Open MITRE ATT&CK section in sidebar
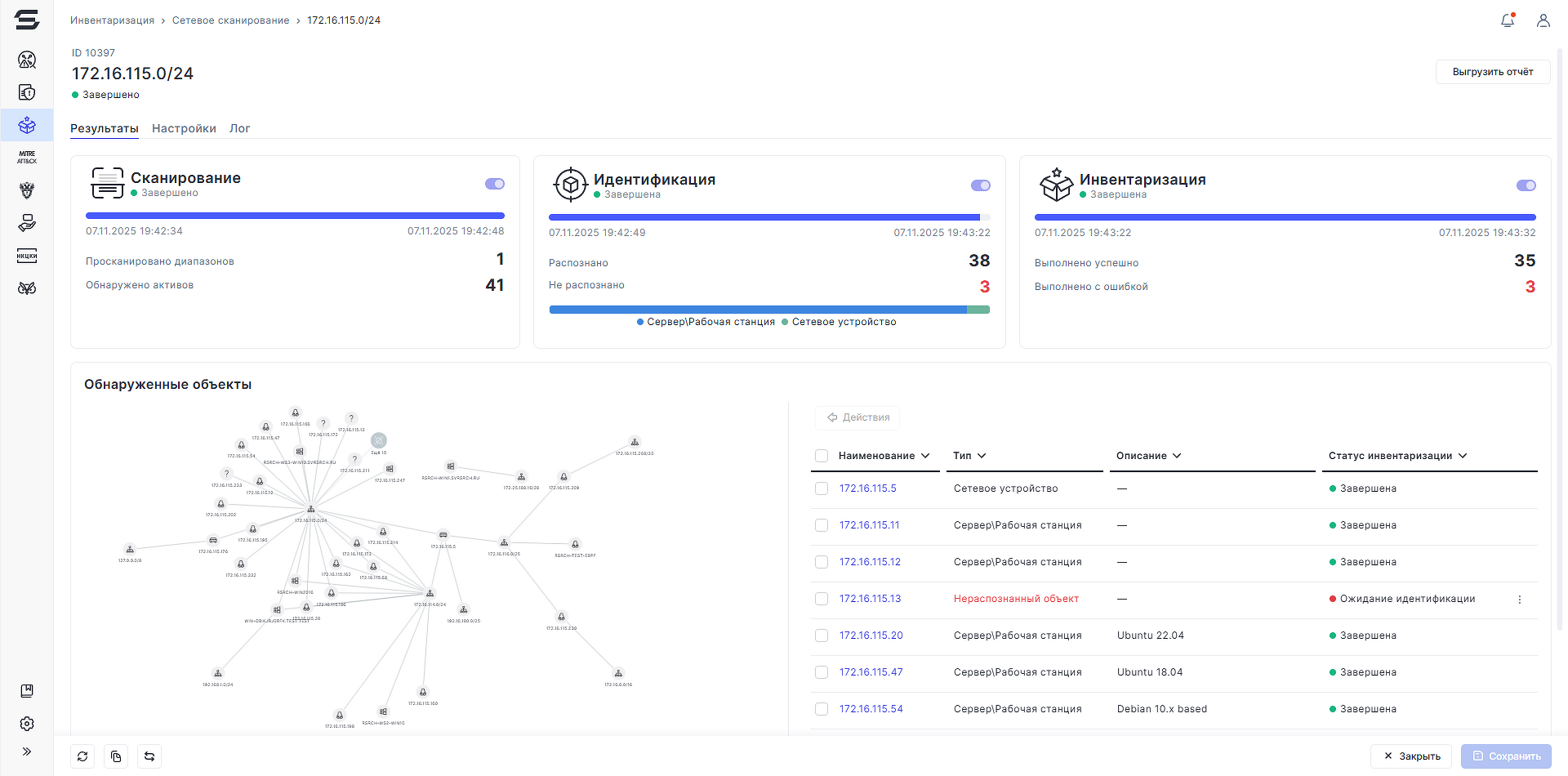 coord(27,158)
